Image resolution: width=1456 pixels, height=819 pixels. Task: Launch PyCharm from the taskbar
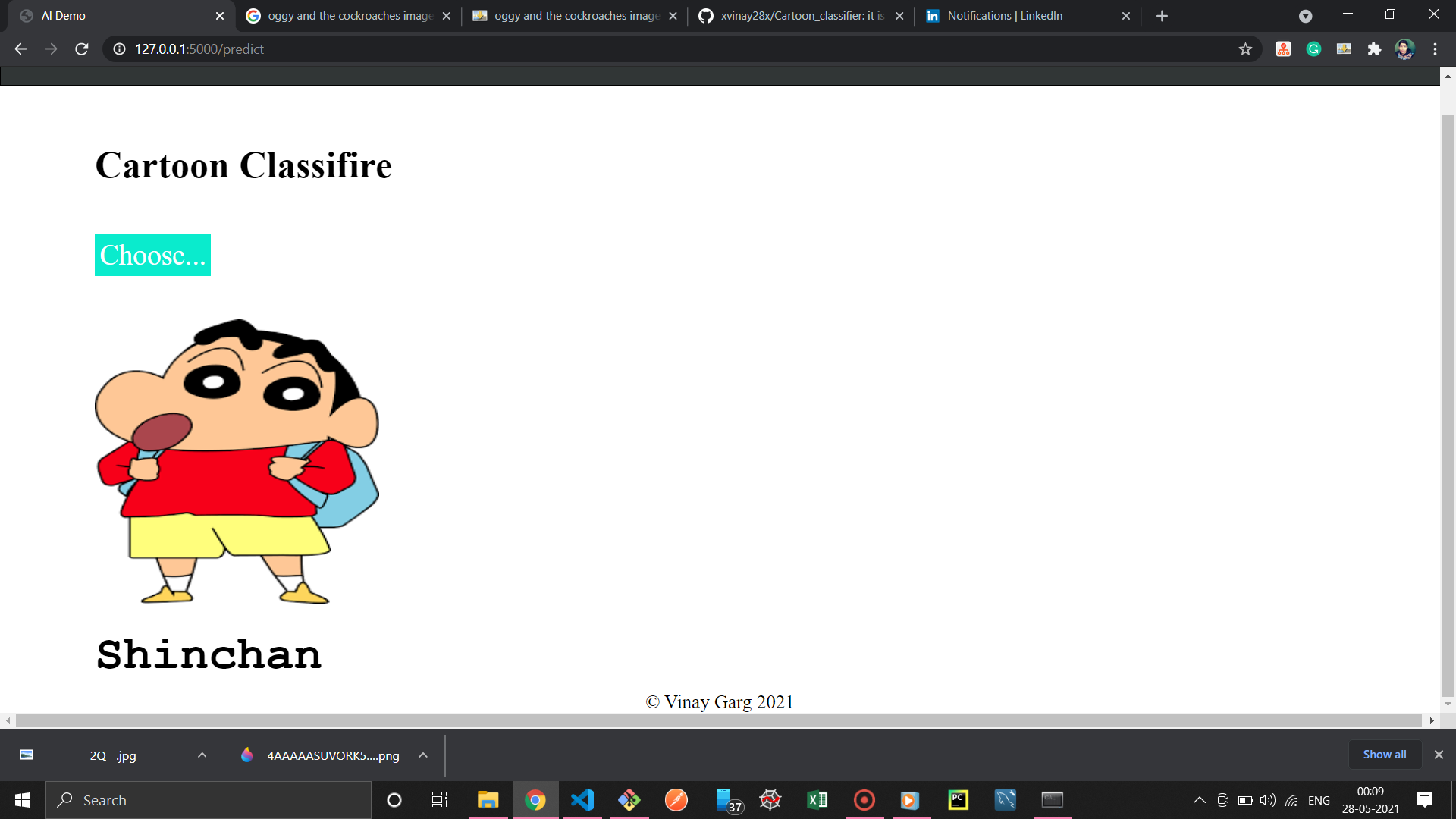pyautogui.click(x=958, y=799)
